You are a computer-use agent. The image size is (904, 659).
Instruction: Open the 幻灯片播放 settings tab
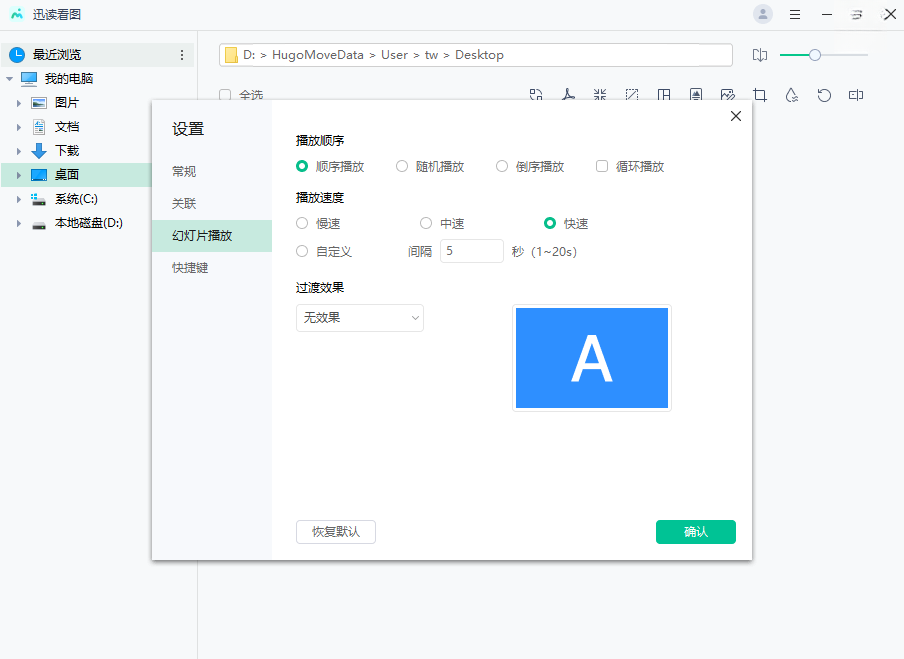tap(212, 236)
